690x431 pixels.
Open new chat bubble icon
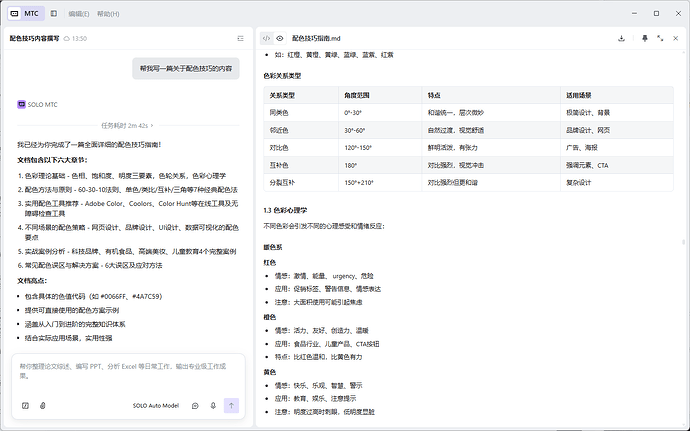(195, 405)
